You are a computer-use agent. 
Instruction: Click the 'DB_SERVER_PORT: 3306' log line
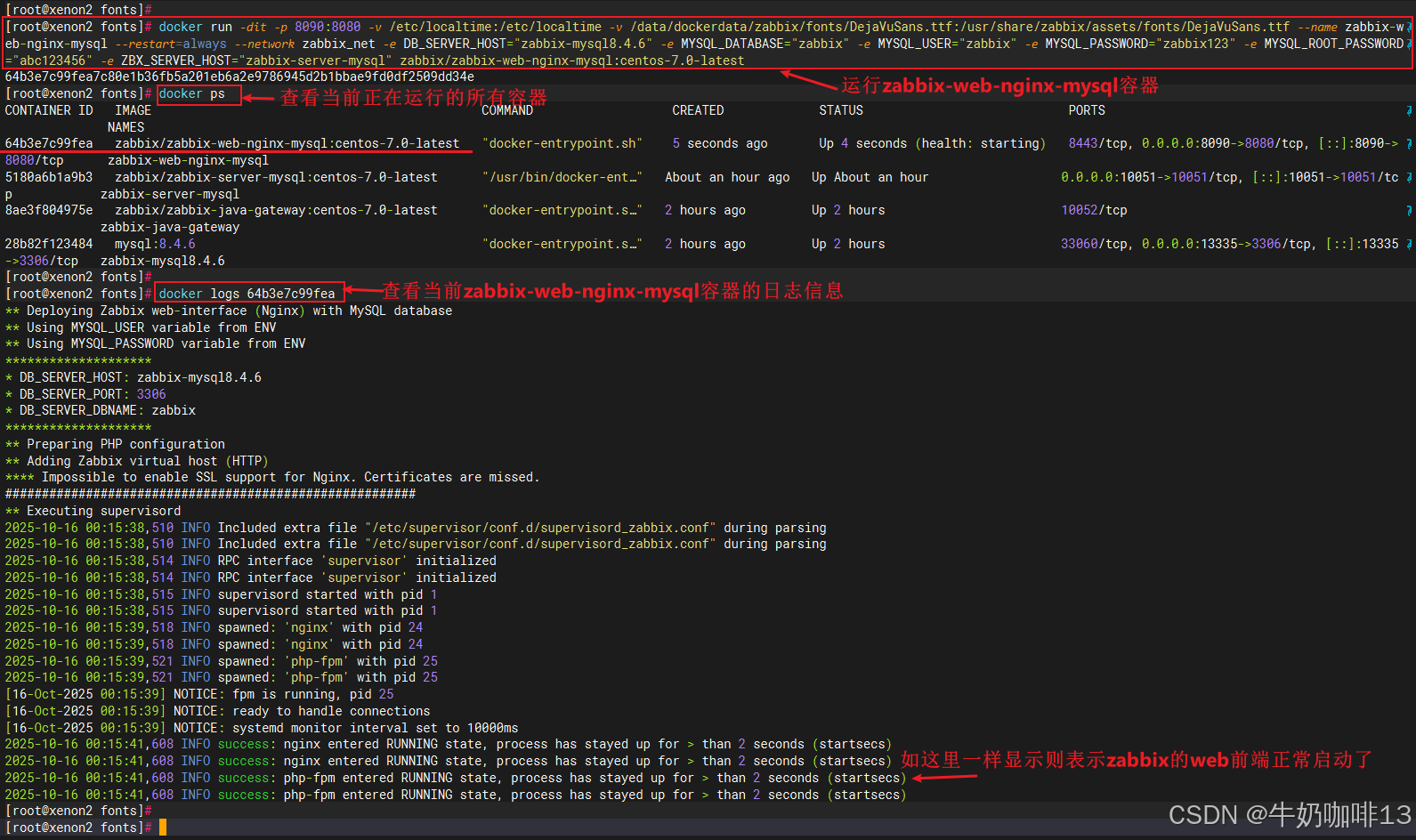point(85,394)
